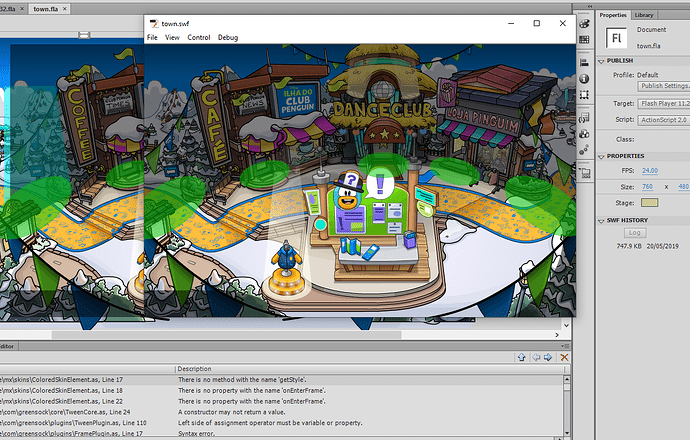Click the Publish Settings button

(x=664, y=85)
